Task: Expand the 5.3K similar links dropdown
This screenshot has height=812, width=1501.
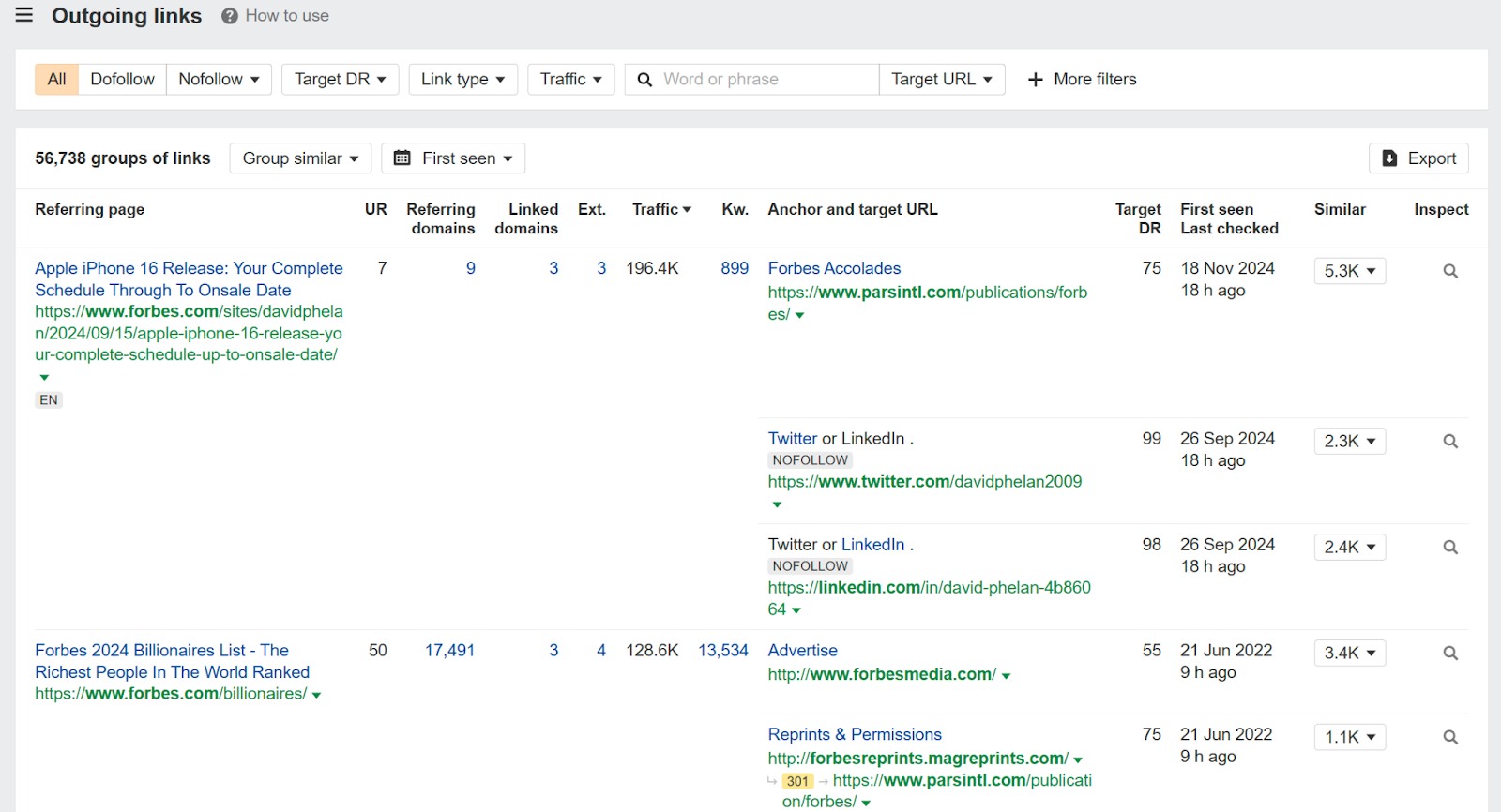Action: point(1350,271)
